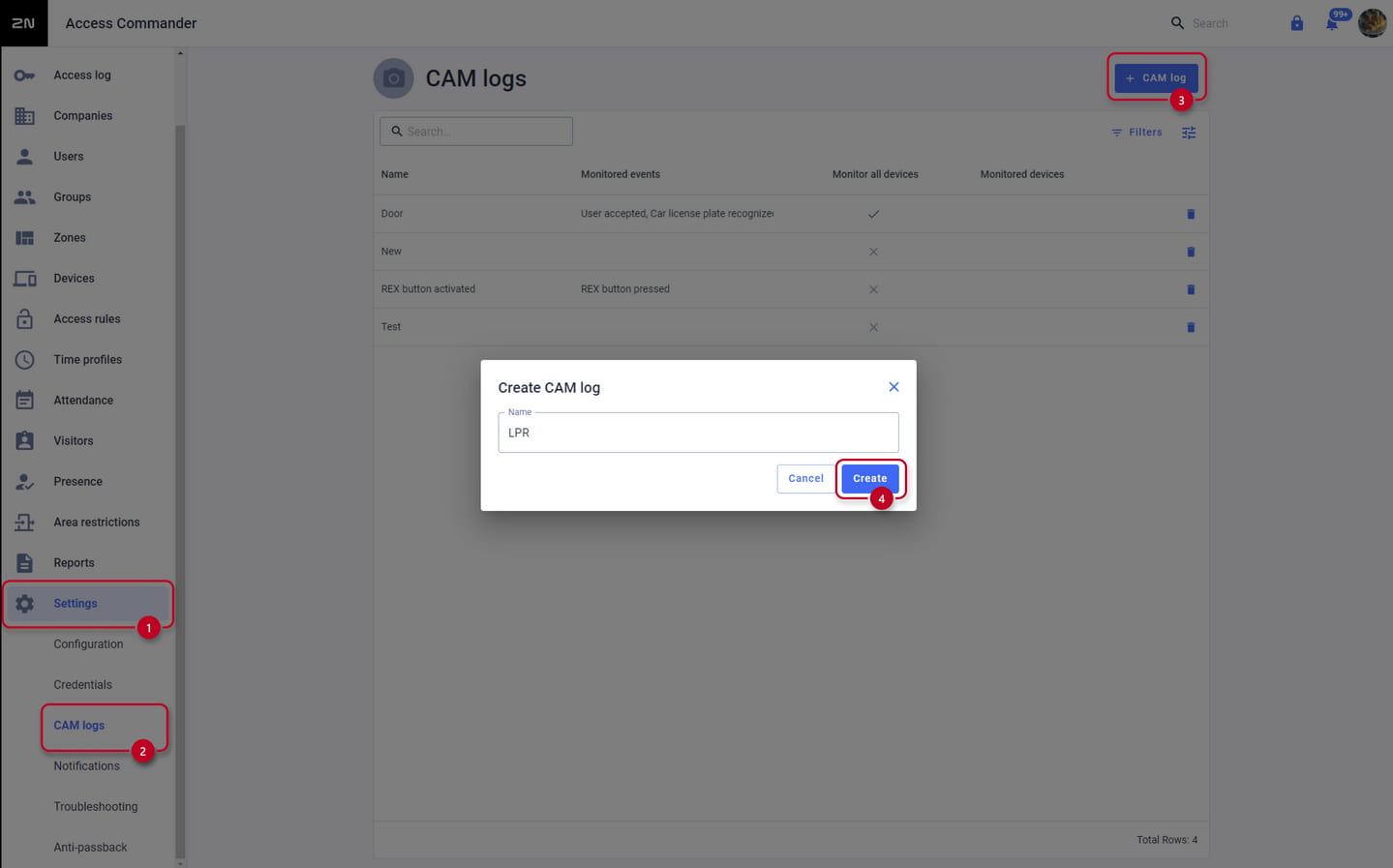Open the Door CAM log row
This screenshot has width=1393, height=868.
[791, 214]
